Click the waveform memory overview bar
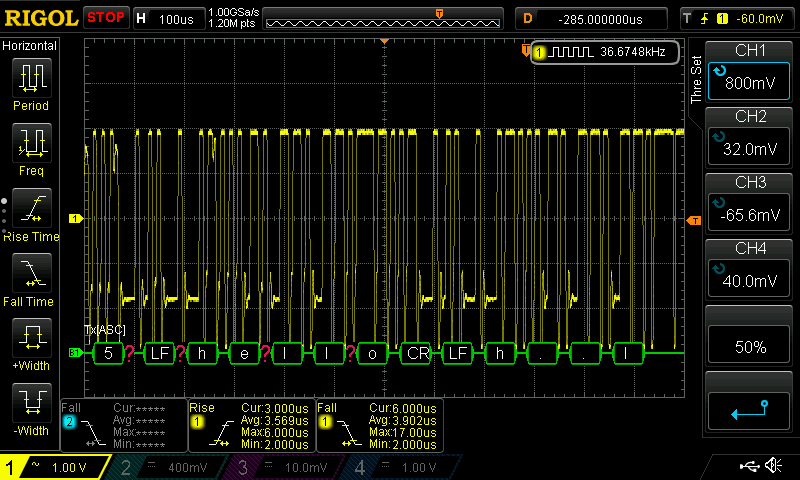 (x=383, y=19)
